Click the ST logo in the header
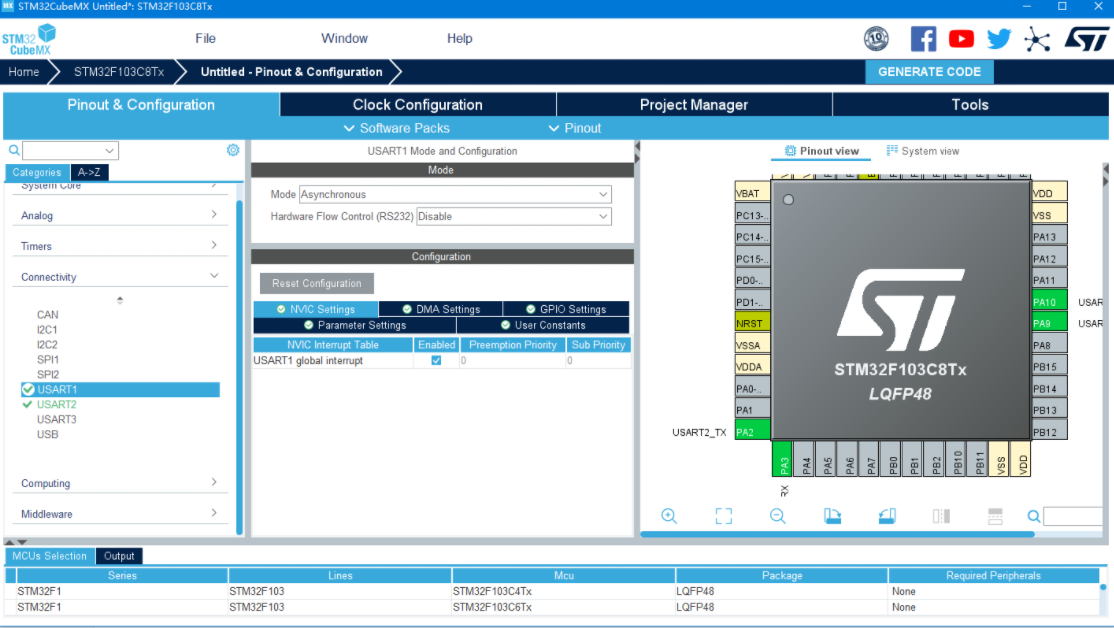This screenshot has width=1114, height=628. click(x=1086, y=39)
